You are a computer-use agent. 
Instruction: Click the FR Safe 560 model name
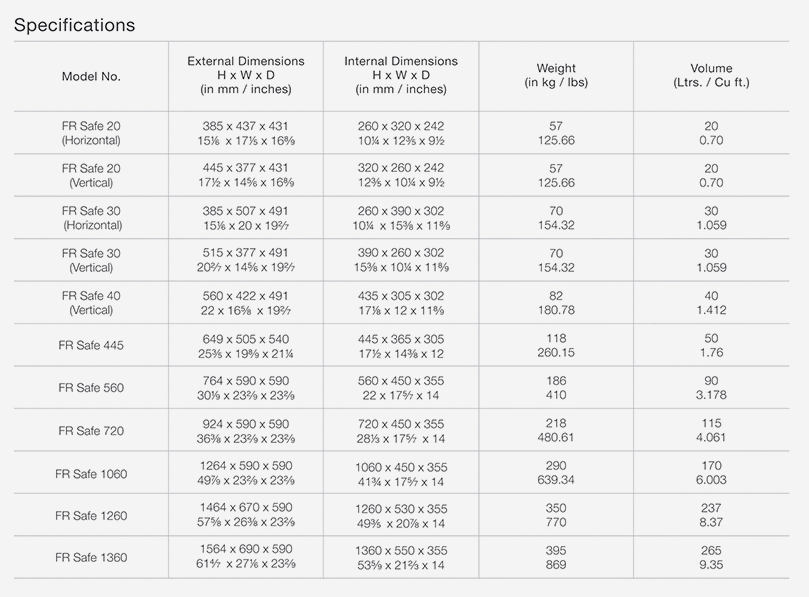coord(91,388)
